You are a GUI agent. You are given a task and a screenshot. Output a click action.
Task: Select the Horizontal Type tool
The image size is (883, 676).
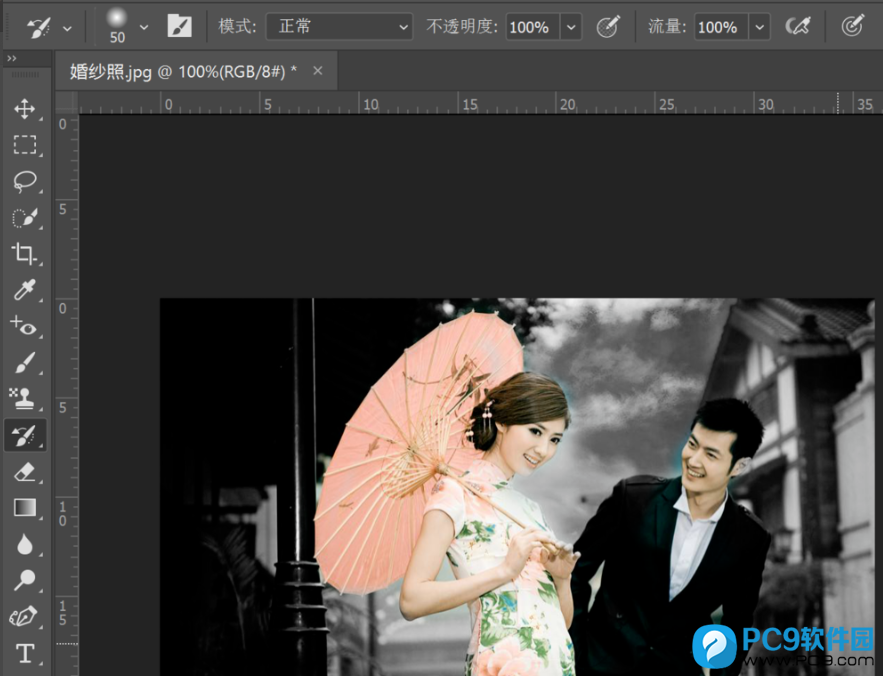(x=25, y=653)
